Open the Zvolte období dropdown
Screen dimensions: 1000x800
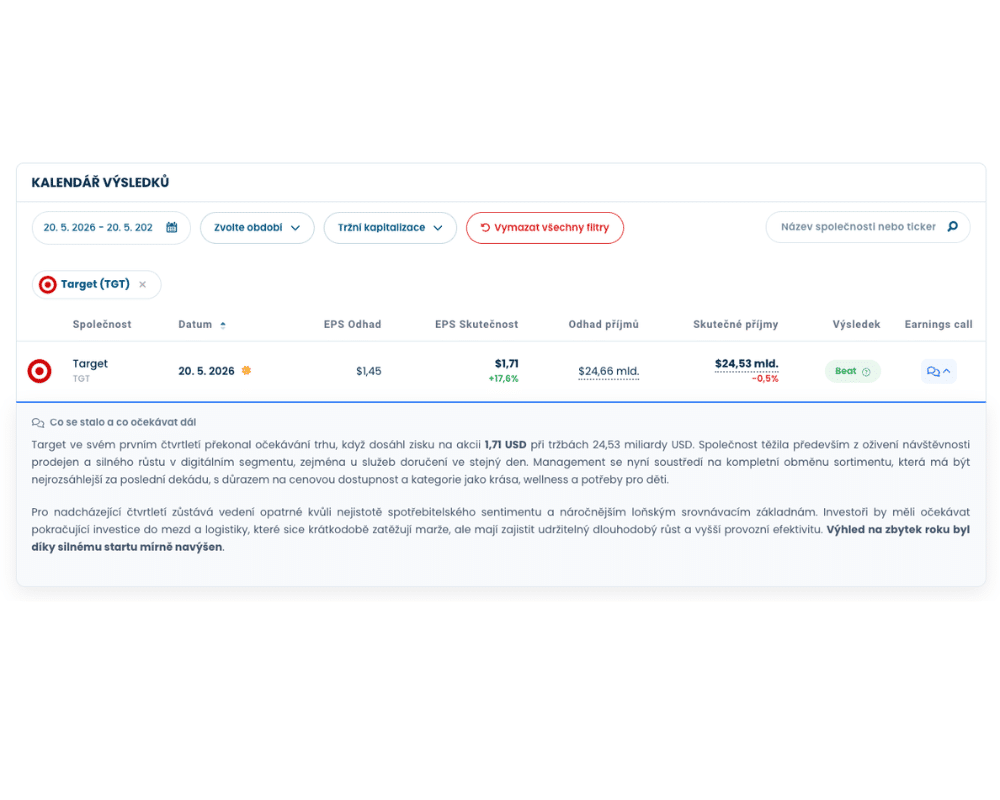point(257,228)
